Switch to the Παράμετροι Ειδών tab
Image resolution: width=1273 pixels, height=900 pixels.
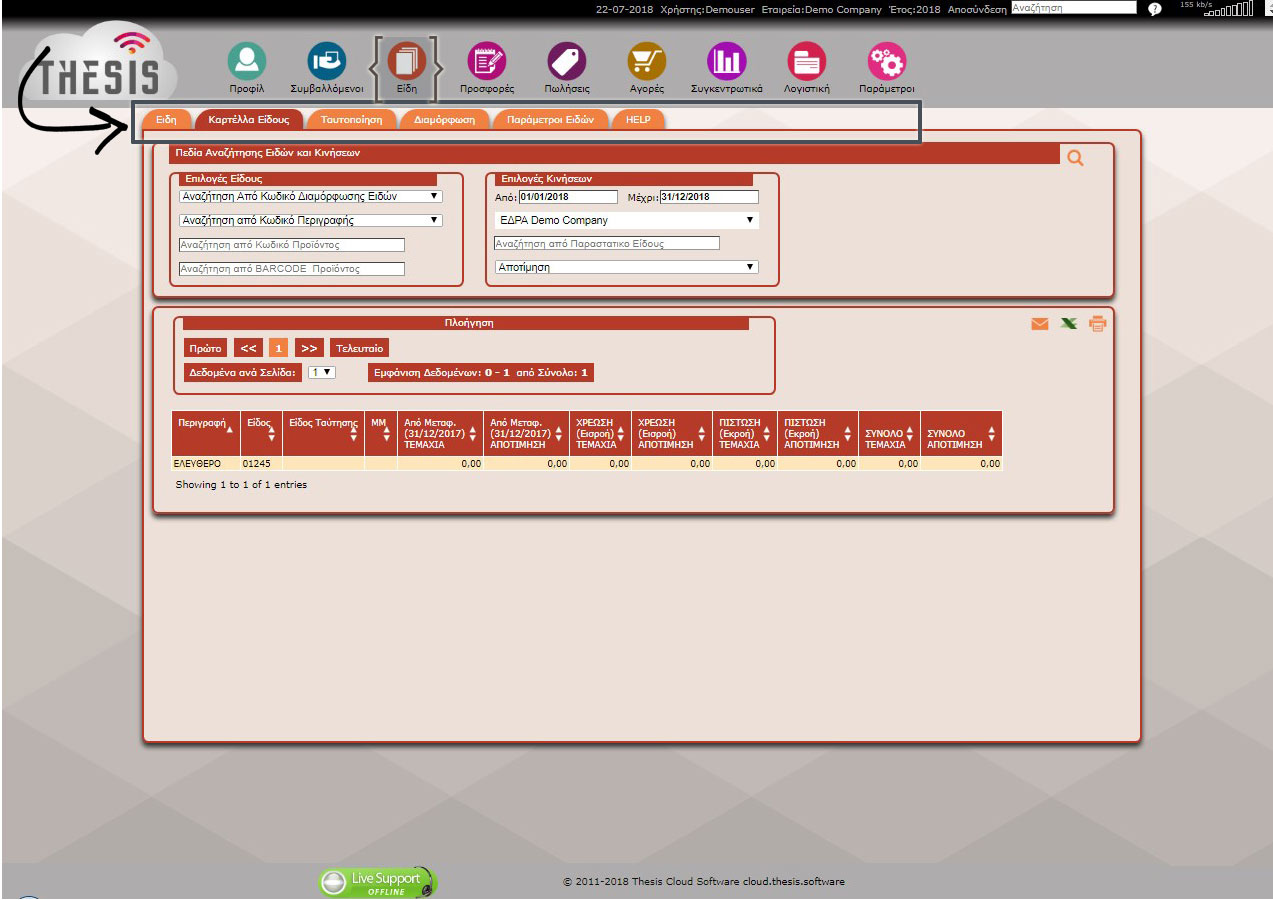point(550,120)
